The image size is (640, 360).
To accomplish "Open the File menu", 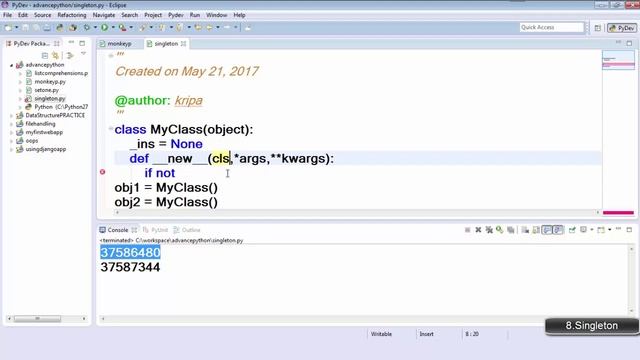I will [x=7, y=15].
